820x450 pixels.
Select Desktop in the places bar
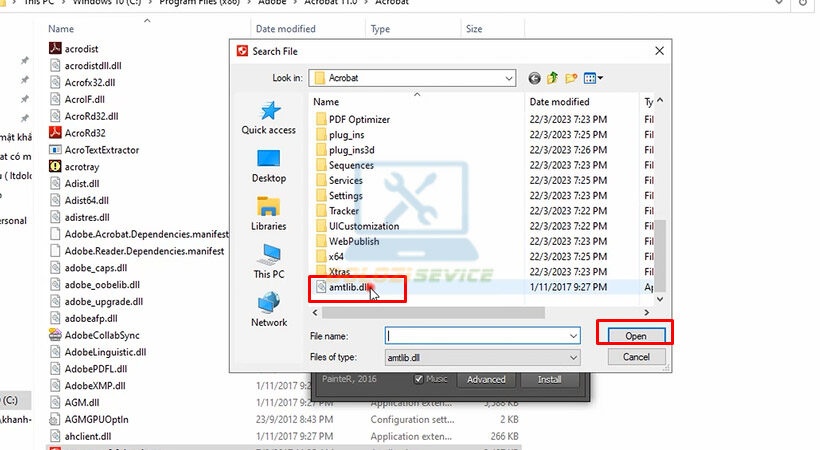tap(269, 166)
